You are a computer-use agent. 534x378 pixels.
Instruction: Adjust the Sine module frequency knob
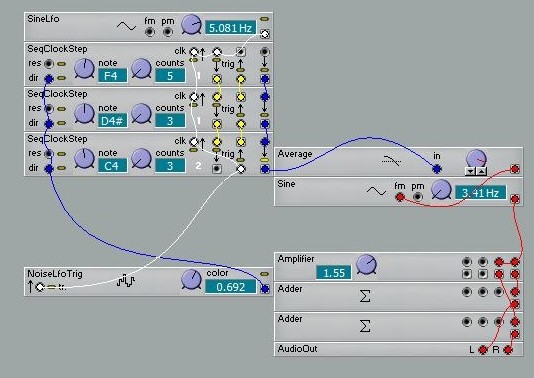click(x=441, y=190)
